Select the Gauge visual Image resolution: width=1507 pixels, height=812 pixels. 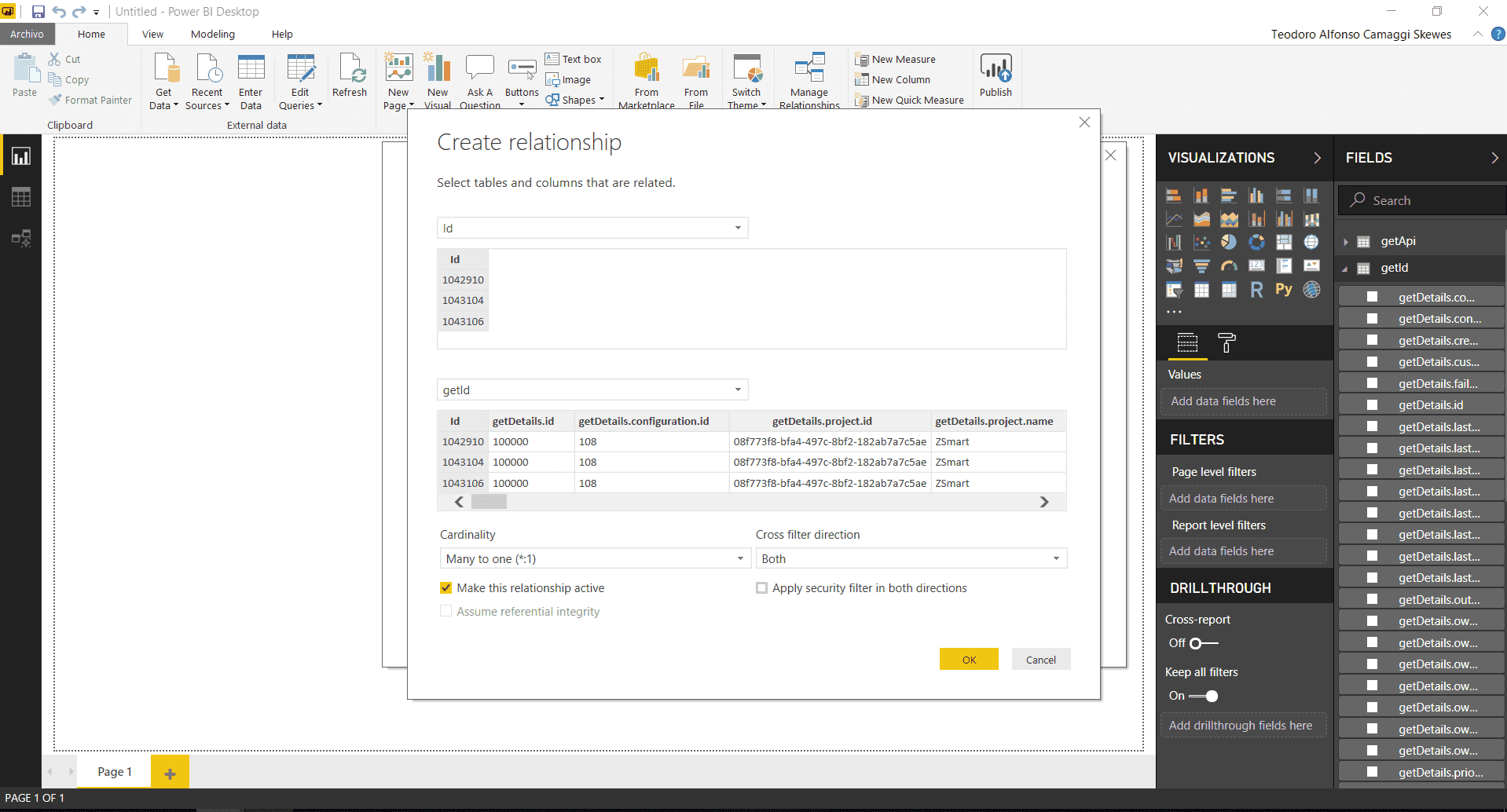click(x=1229, y=265)
